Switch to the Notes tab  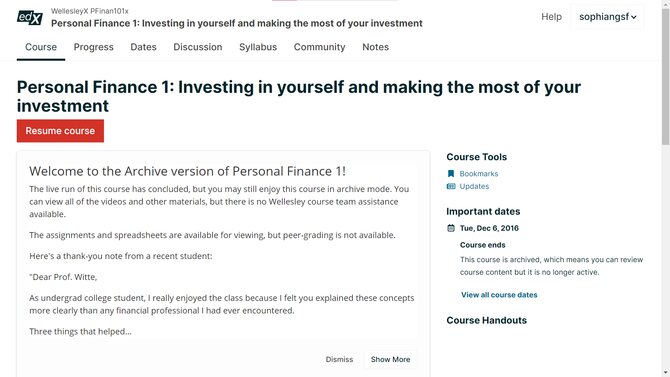(x=376, y=47)
